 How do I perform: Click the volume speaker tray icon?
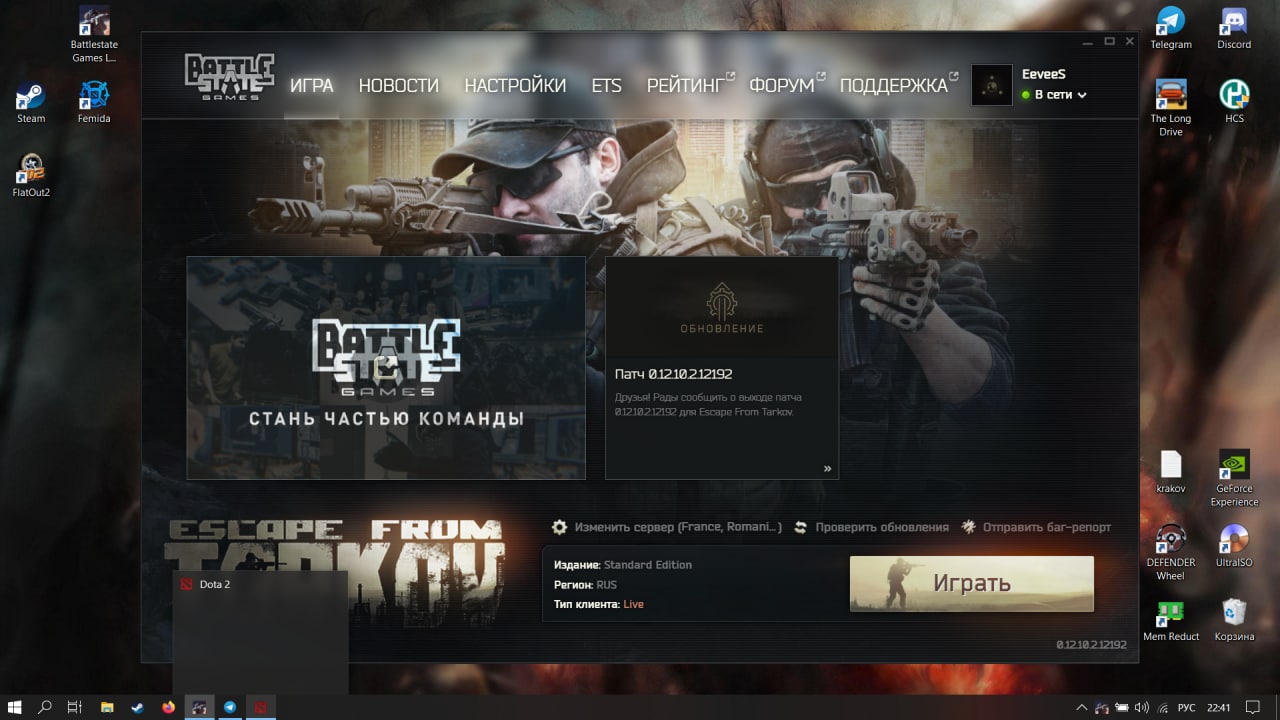pyautogui.click(x=1142, y=707)
